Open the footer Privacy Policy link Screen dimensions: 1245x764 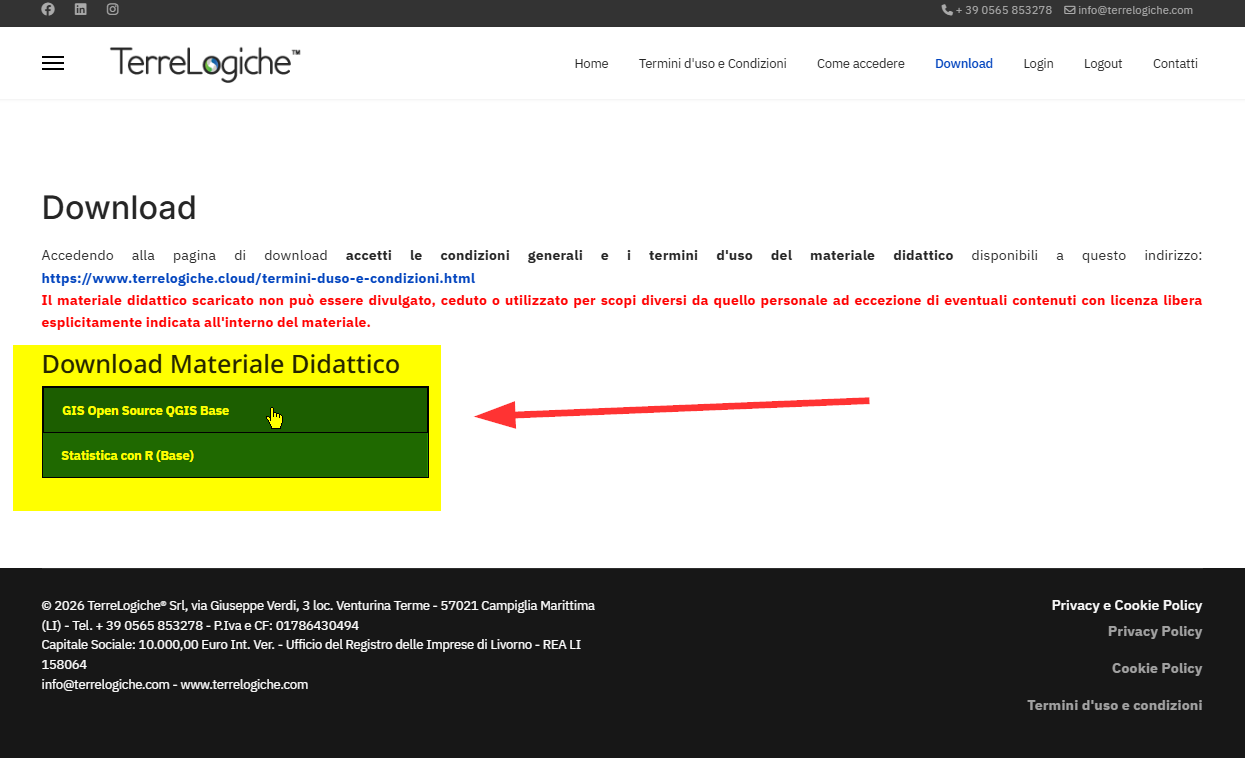point(1155,631)
